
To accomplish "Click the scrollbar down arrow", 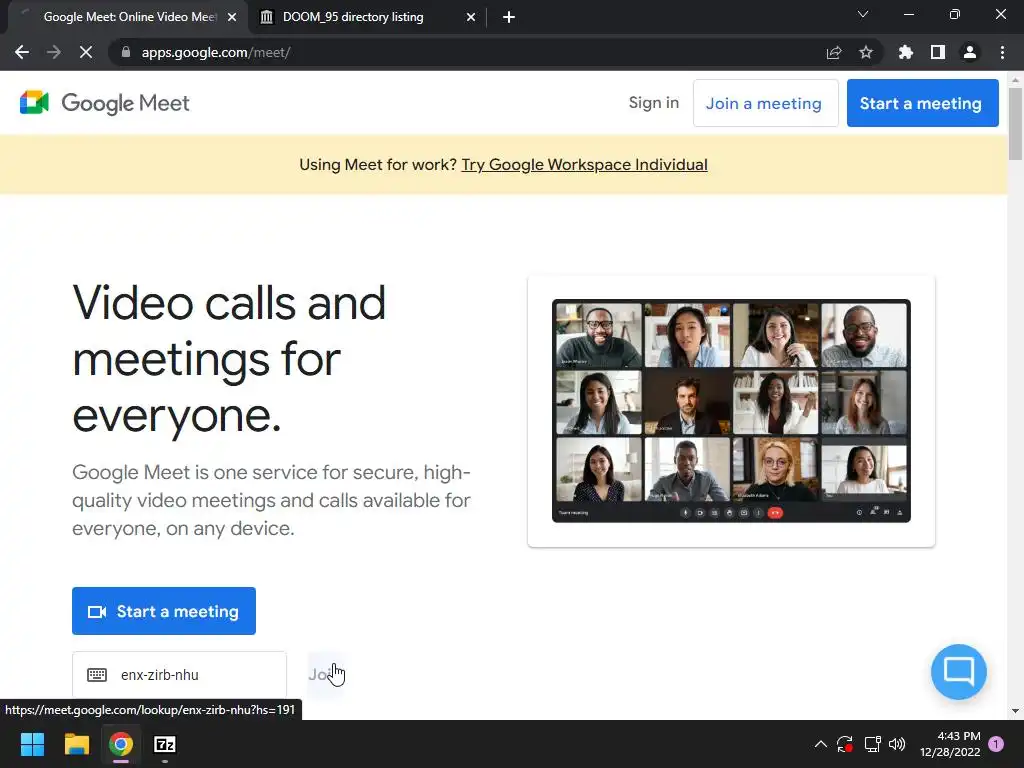I will click(1015, 711).
